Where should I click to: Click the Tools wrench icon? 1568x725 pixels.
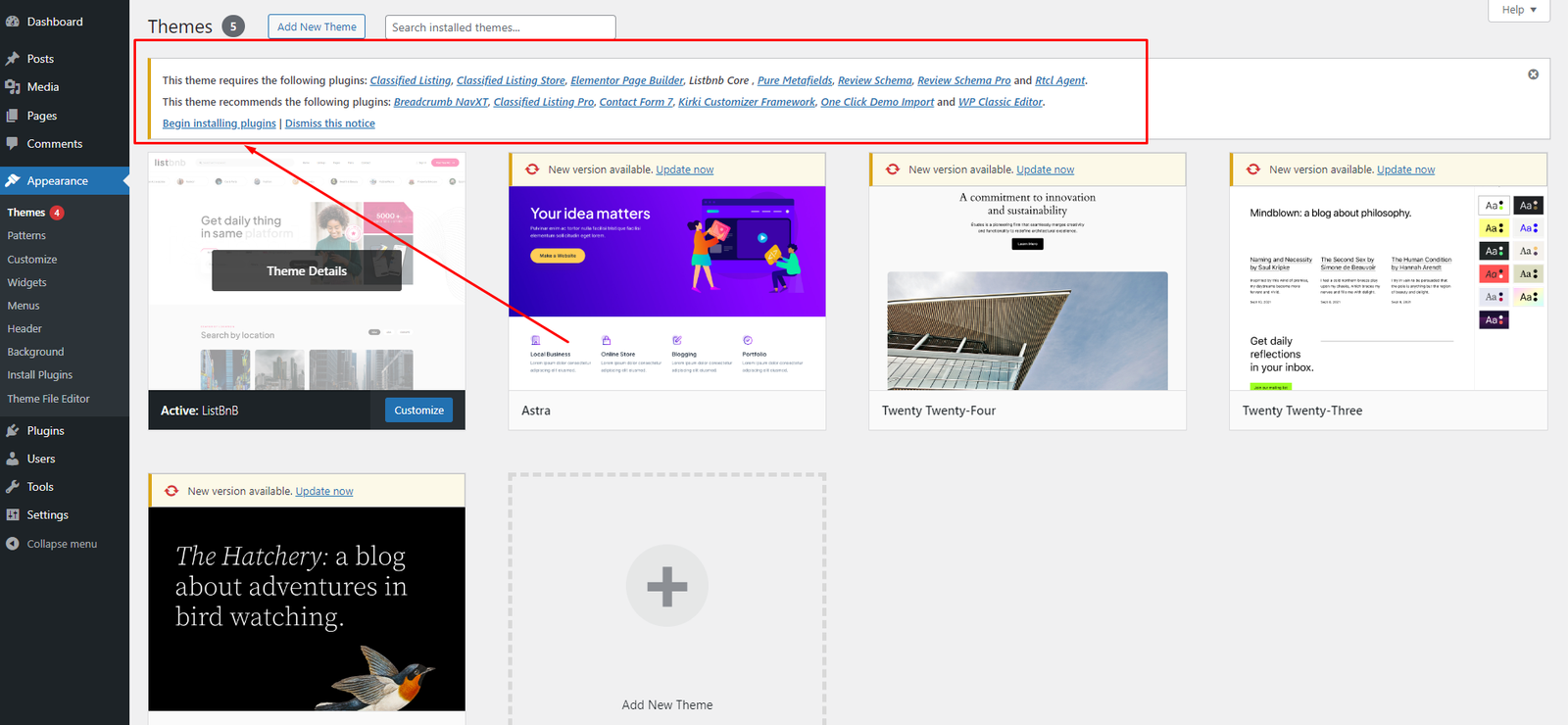click(13, 487)
